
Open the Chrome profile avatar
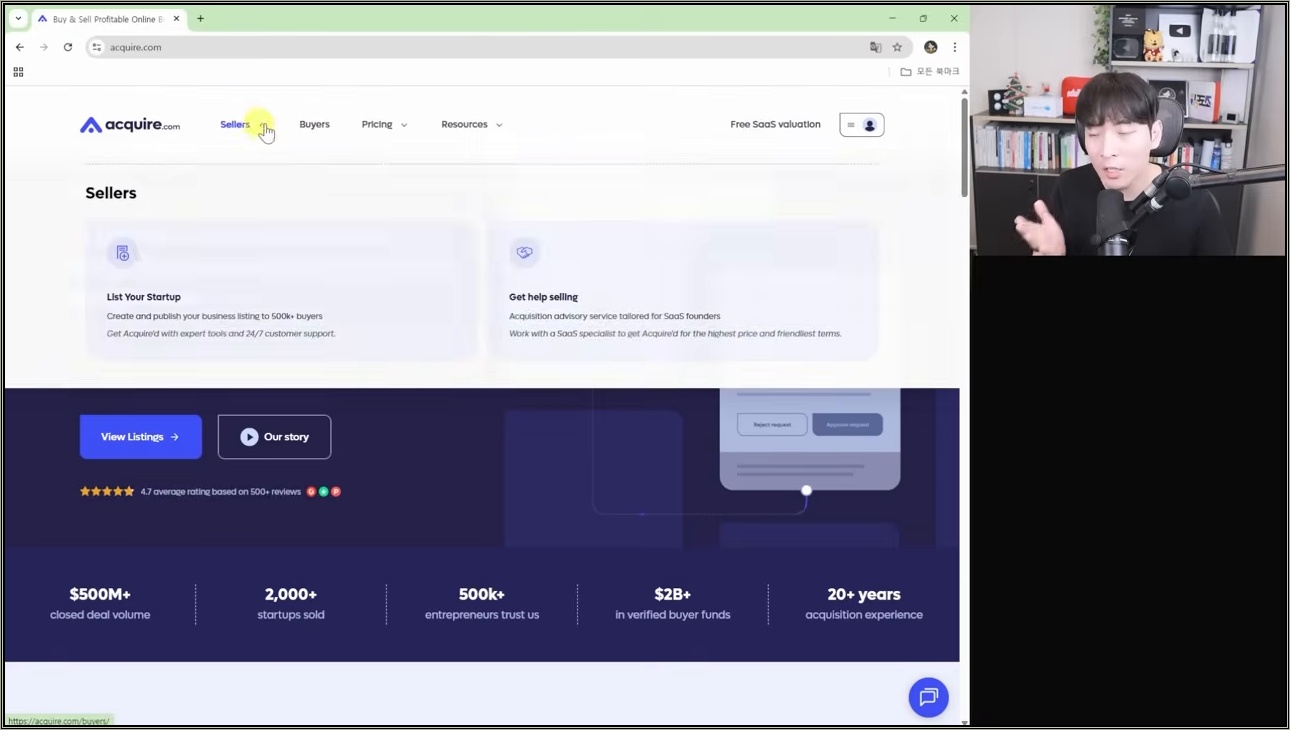pos(931,47)
